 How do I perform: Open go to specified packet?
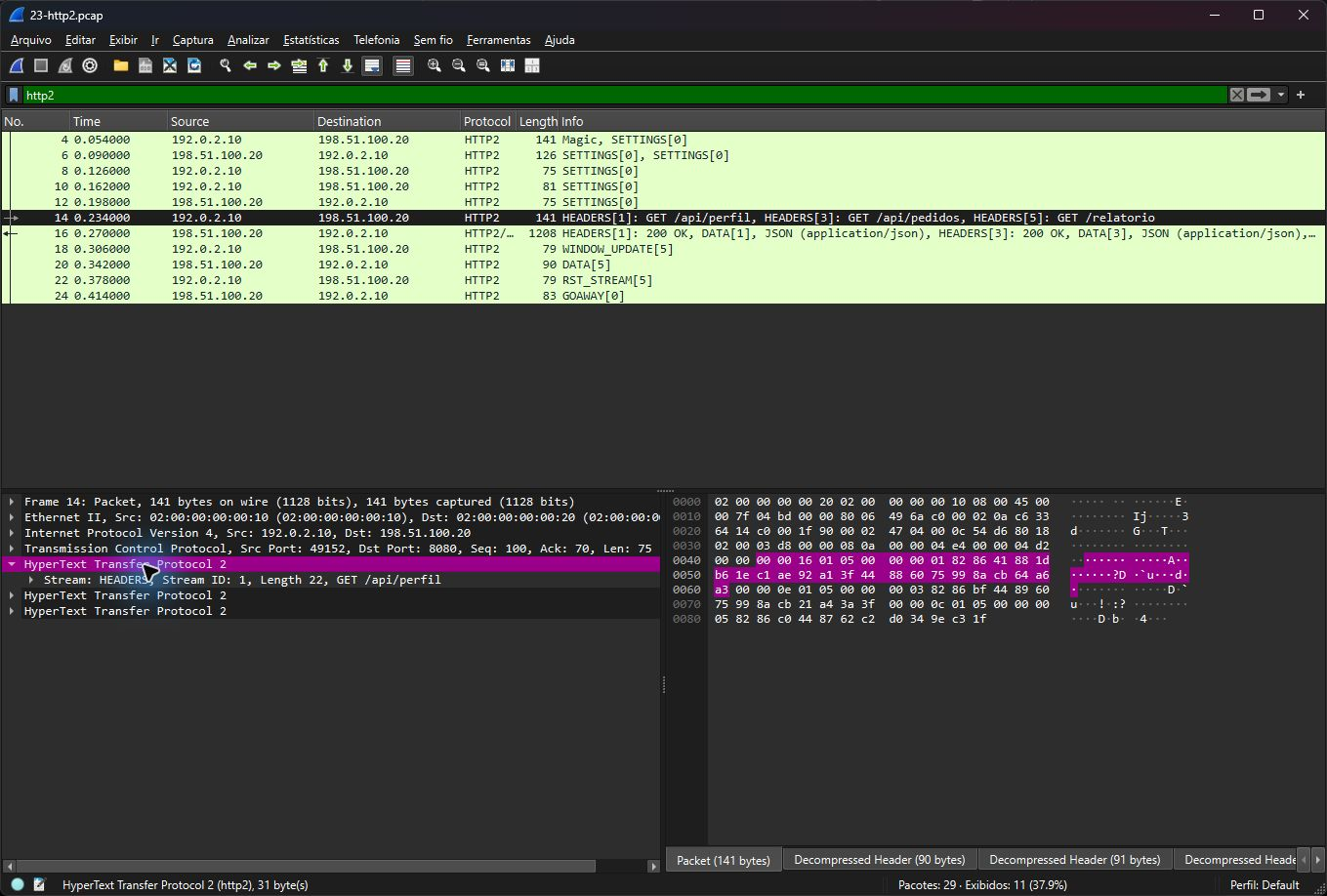coord(299,65)
